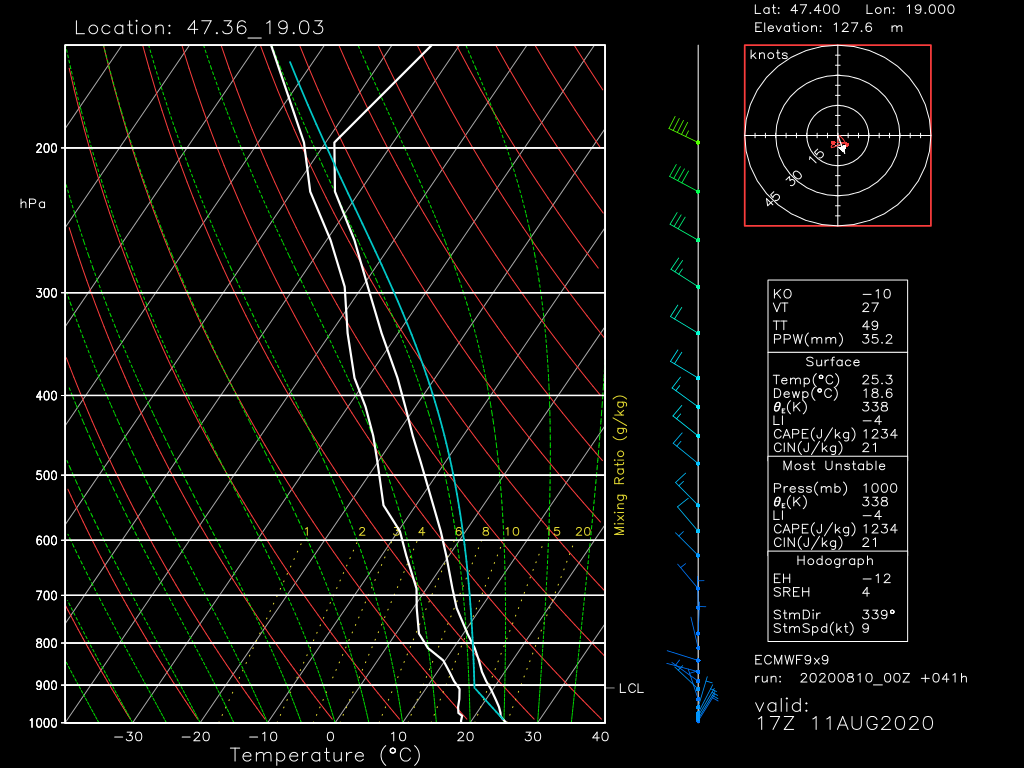Image resolution: width=1024 pixels, height=768 pixels.
Task: Select the 'Surface' section header
Action: (x=832, y=362)
